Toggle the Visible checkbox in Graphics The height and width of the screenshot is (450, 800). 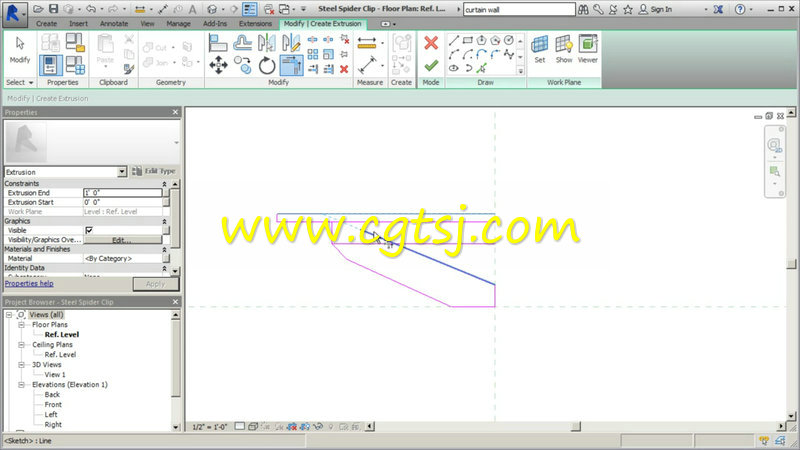point(89,231)
